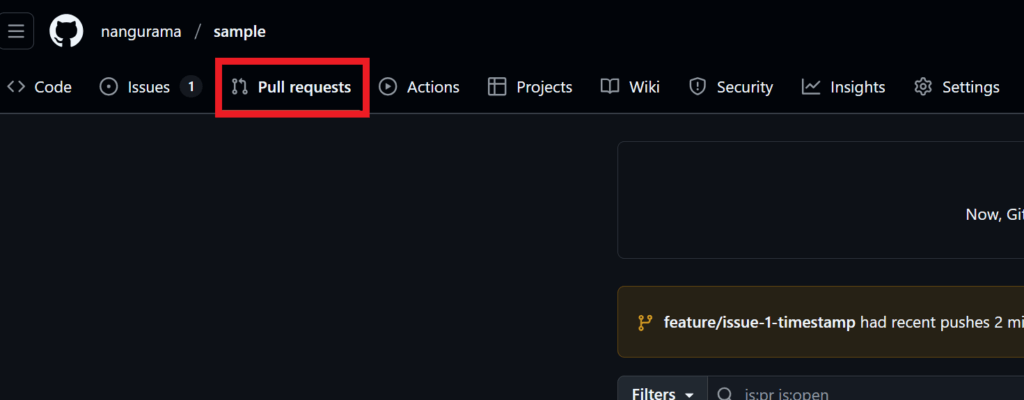
Task: Click the Issues circle-dot icon
Action: [x=108, y=87]
